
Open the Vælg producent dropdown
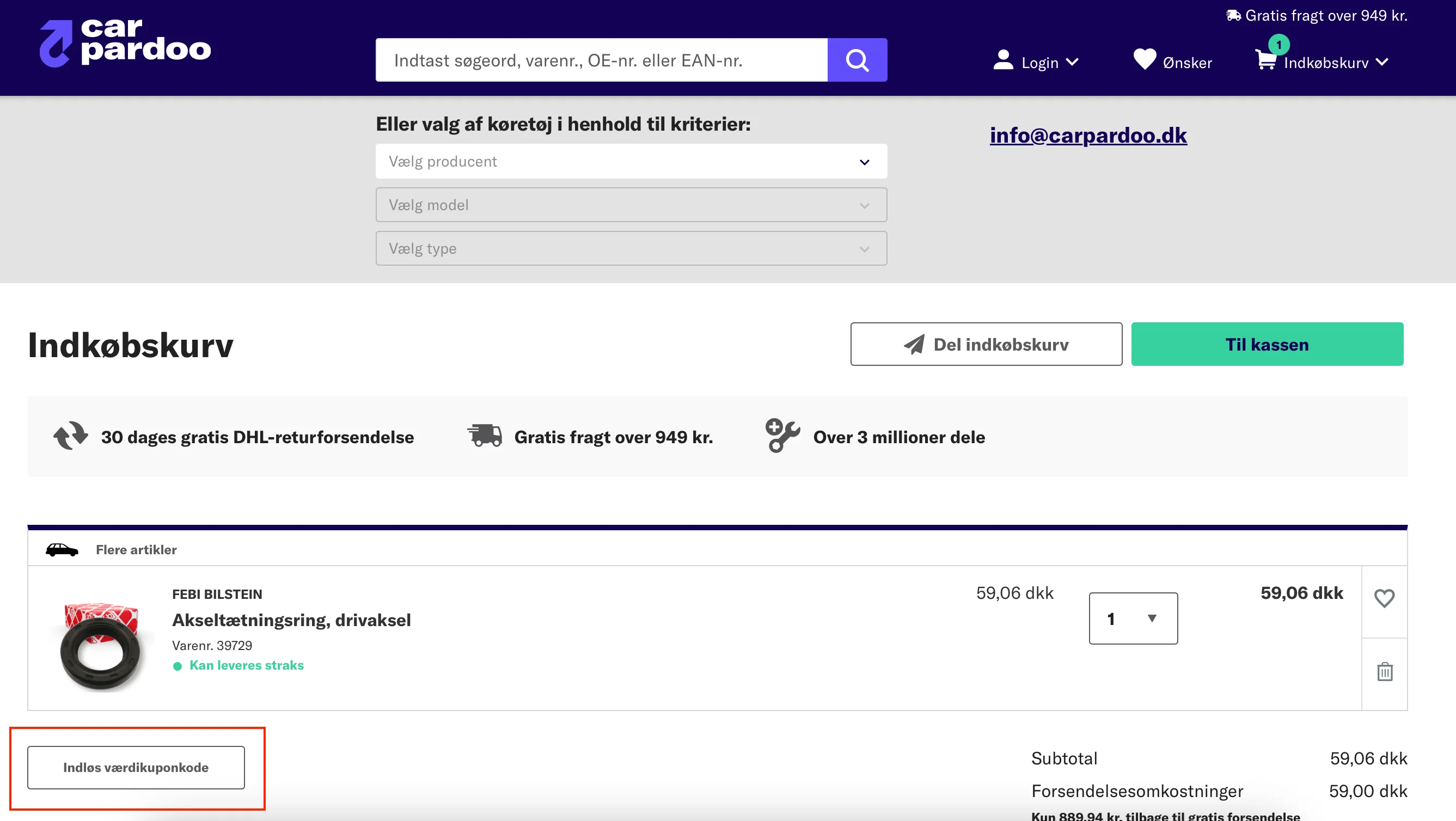631,162
